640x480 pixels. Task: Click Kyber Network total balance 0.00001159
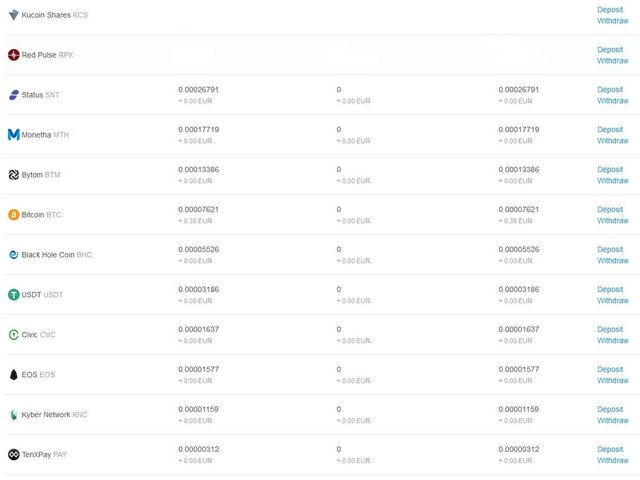click(x=519, y=410)
